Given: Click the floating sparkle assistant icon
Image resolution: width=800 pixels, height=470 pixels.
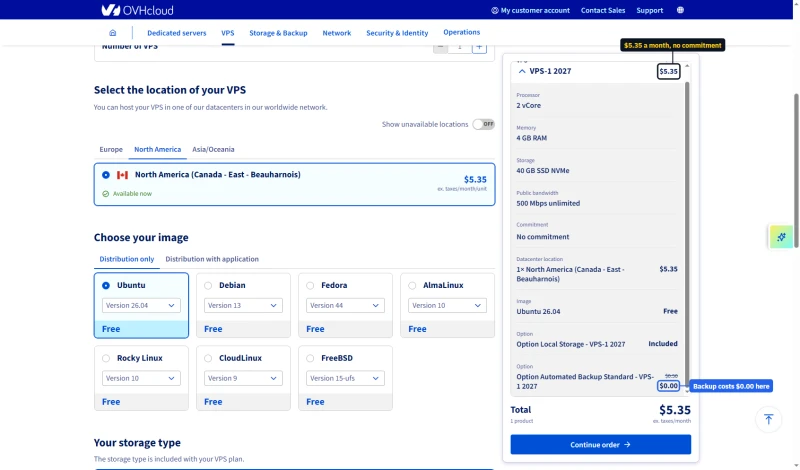Looking at the screenshot, I should (x=781, y=237).
